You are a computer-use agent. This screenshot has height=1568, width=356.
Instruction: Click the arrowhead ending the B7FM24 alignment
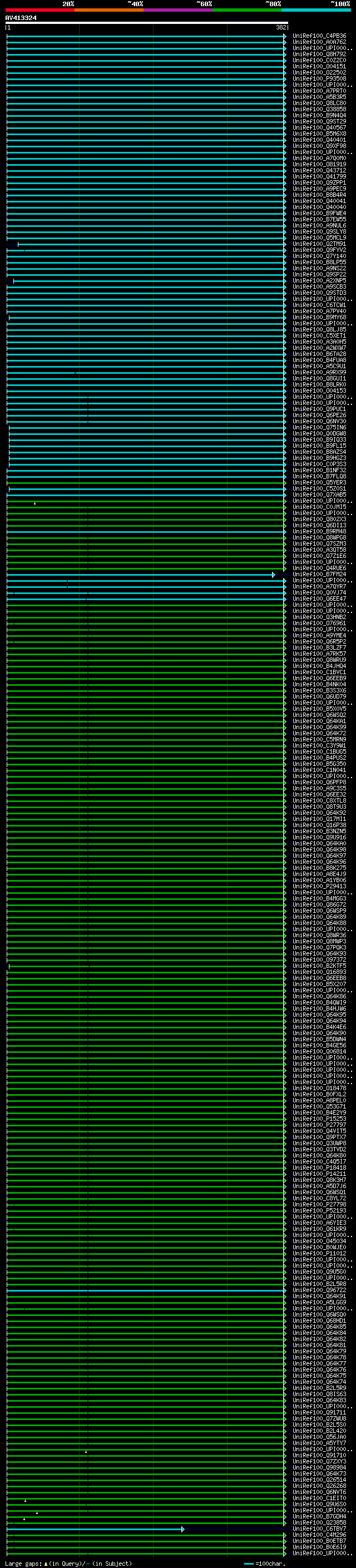tap(273, 575)
